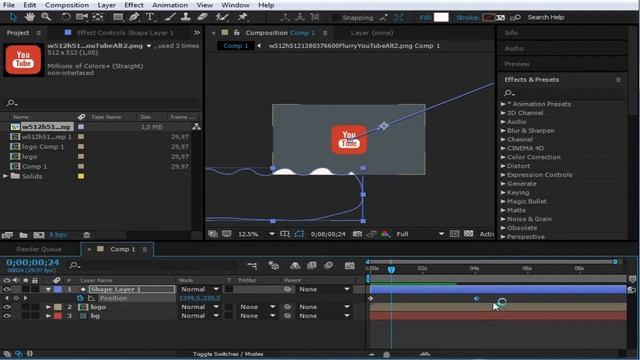
Task: Select the Clone Stamp tool
Action: (x=186, y=17)
